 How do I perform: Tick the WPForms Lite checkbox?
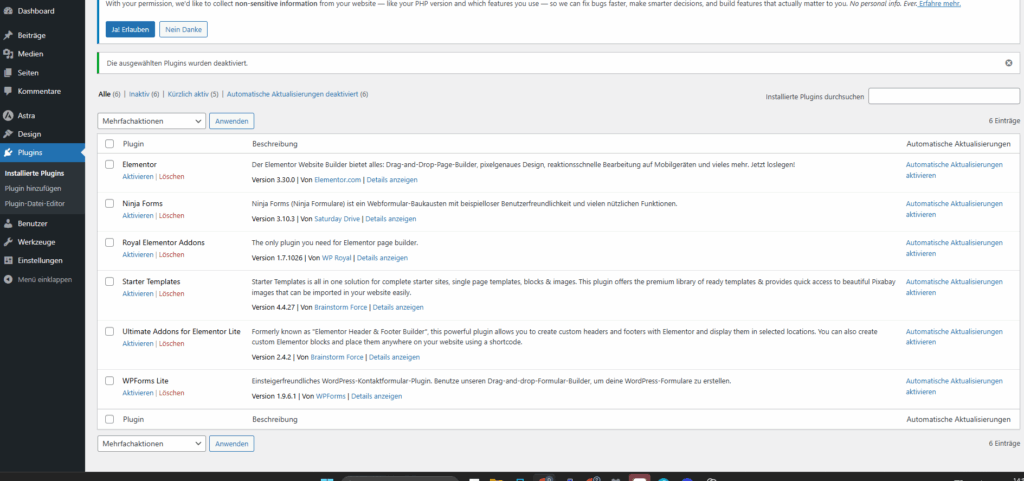coord(110,380)
